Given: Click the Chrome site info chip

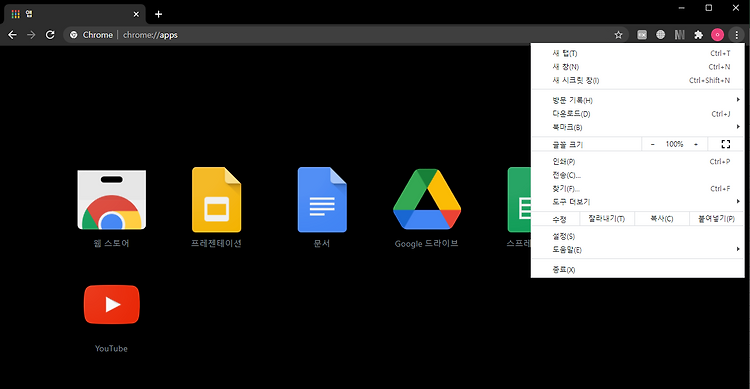Looking at the screenshot, I should [x=91, y=35].
